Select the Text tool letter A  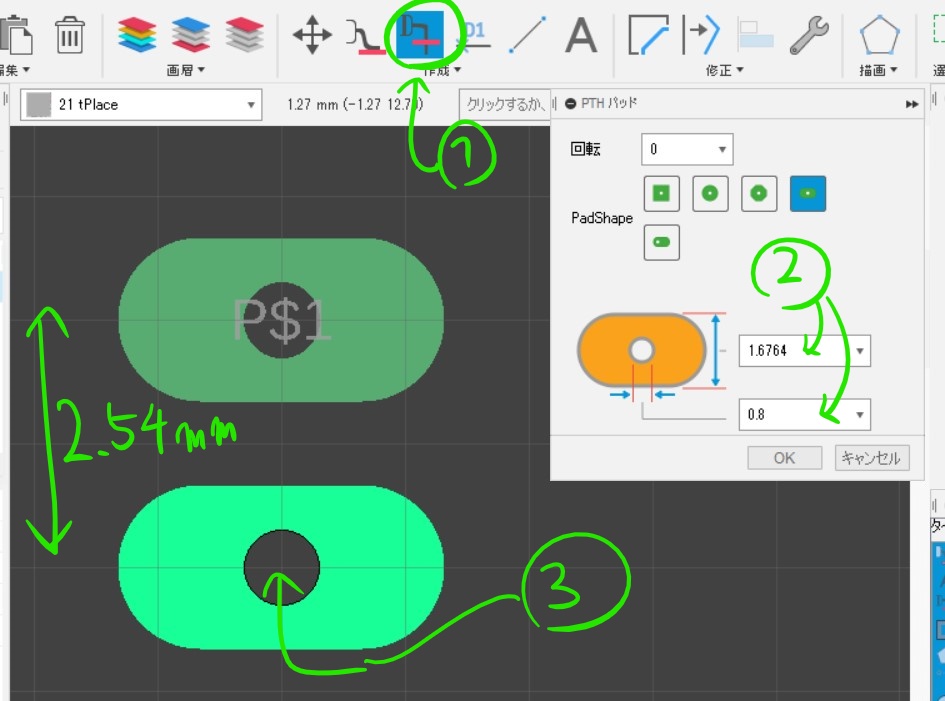581,35
